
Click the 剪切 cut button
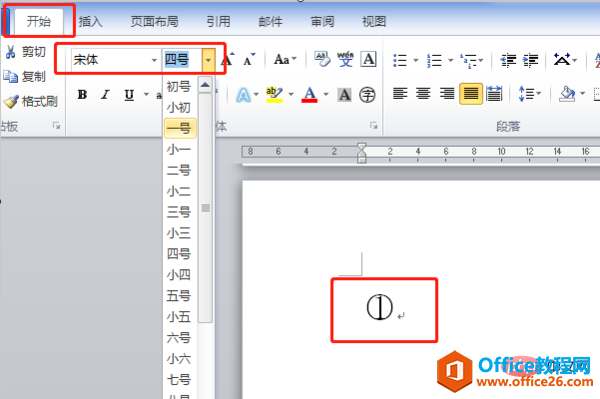coord(25,52)
